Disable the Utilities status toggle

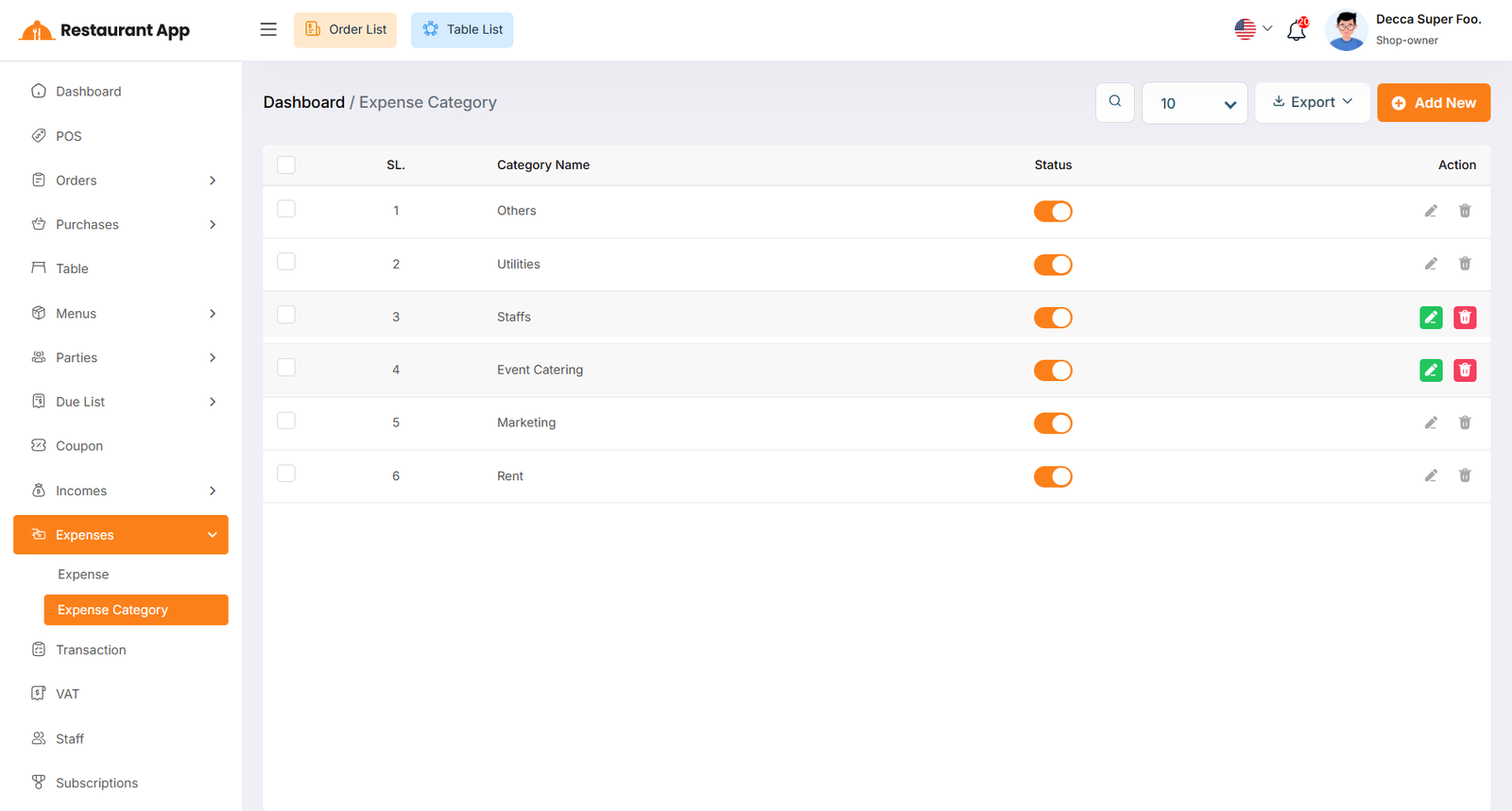pyautogui.click(x=1053, y=265)
